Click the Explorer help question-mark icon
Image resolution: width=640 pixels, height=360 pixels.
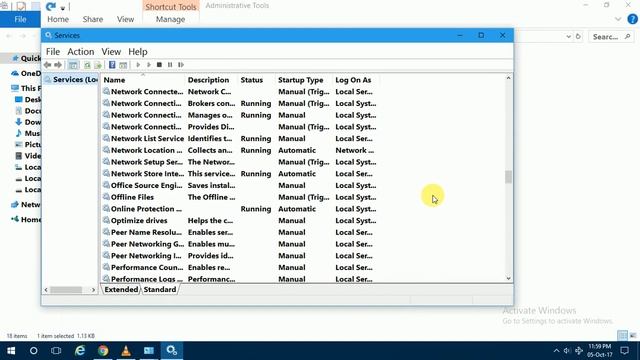(x=632, y=19)
